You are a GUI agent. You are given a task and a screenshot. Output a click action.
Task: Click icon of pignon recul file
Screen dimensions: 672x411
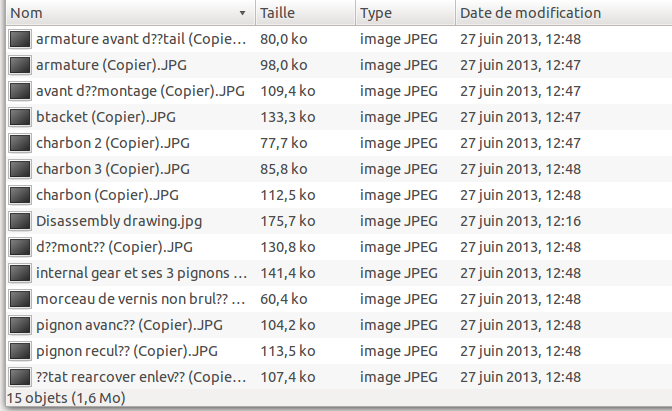20,351
